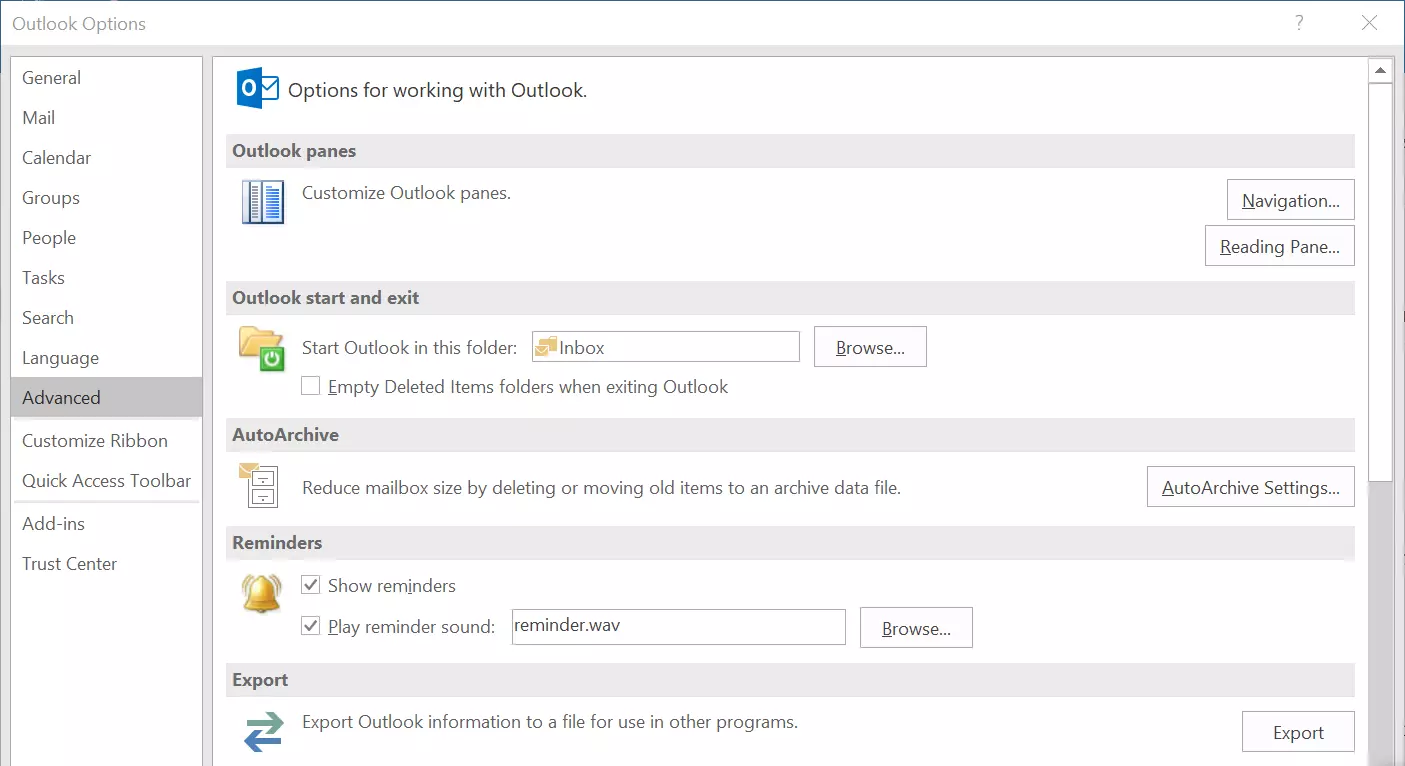Click inside the reminder.wav sound field
This screenshot has width=1405, height=766.
tap(678, 627)
